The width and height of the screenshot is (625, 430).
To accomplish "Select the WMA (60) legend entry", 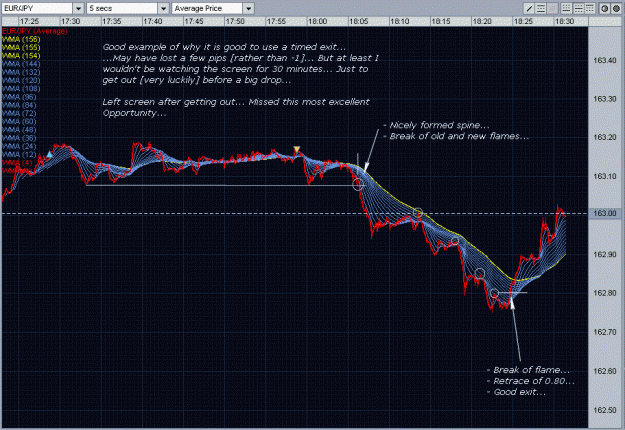I will pos(19,122).
